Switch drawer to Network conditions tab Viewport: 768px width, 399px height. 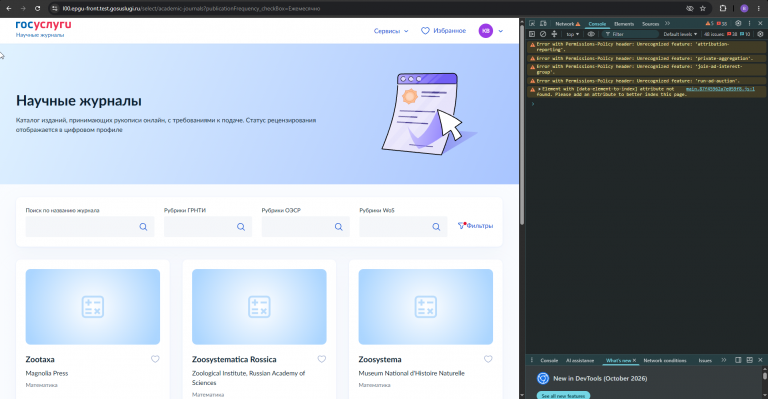pyautogui.click(x=665, y=360)
